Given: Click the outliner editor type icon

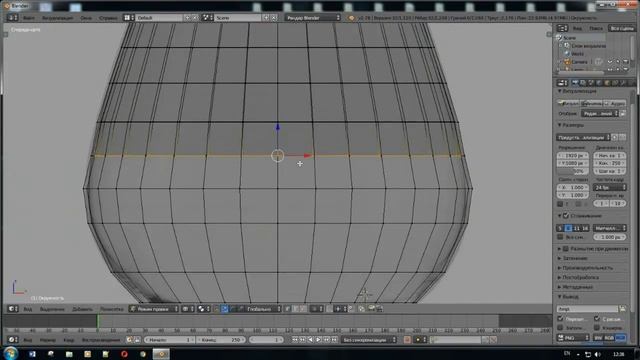Looking at the screenshot, I should [x=563, y=28].
